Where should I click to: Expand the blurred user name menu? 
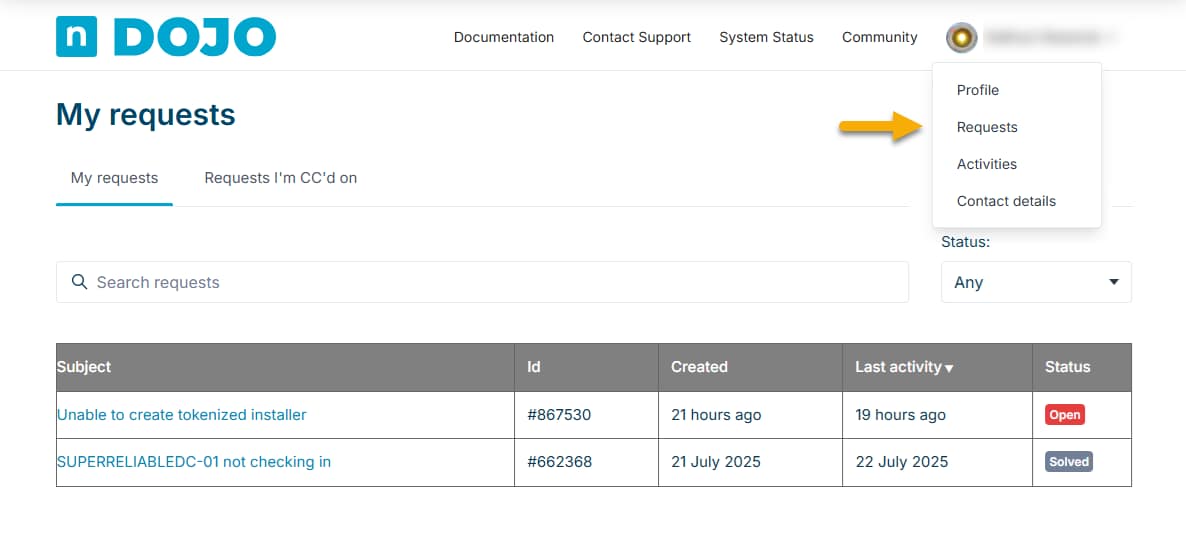(1048, 38)
